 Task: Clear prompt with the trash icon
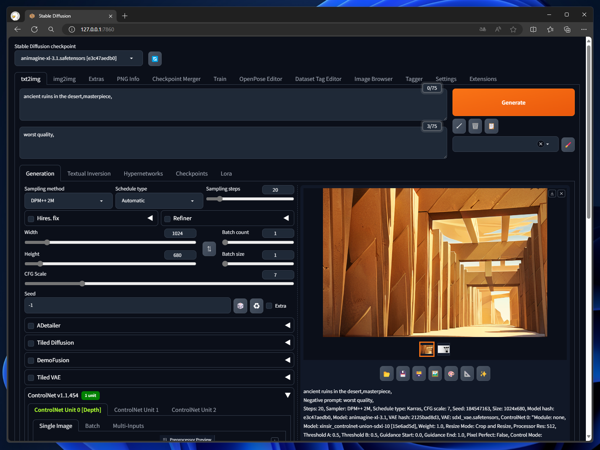pos(475,126)
